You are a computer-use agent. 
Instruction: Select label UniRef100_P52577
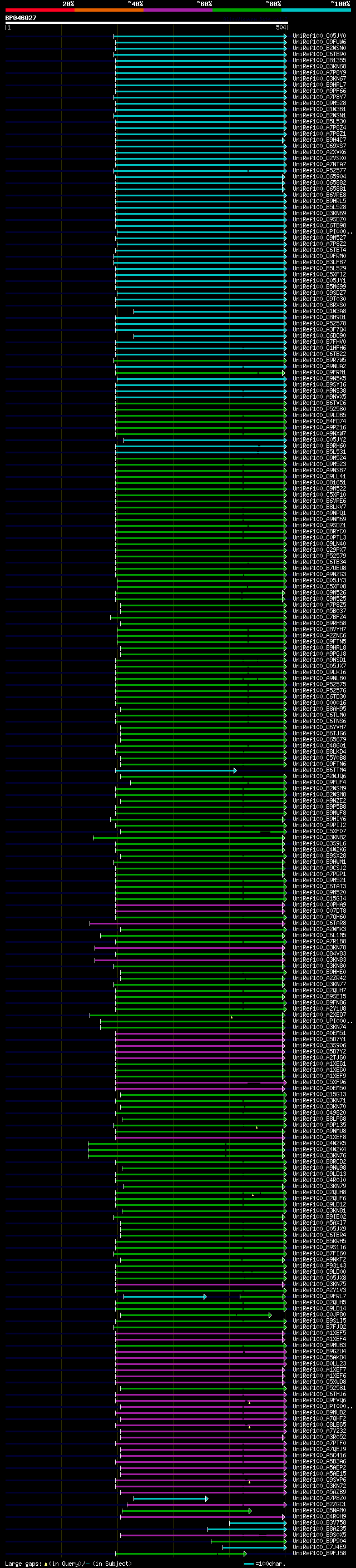319,170
